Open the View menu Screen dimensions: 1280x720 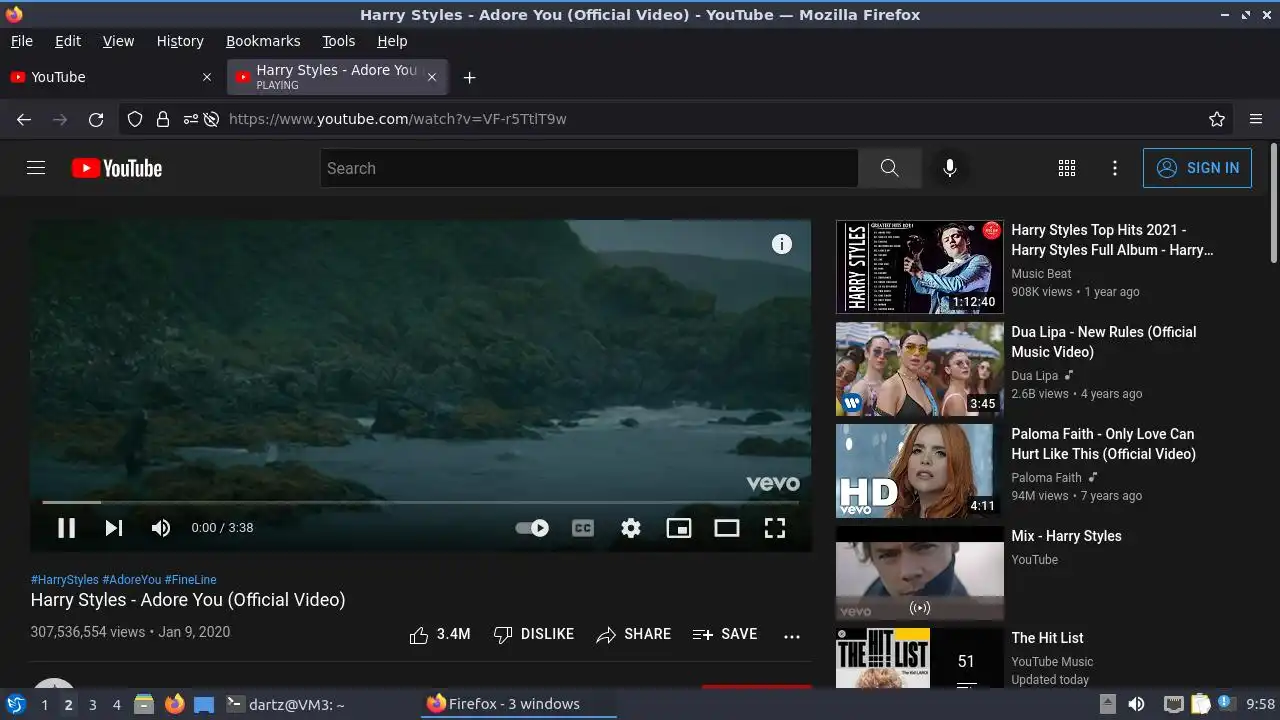tap(118, 41)
